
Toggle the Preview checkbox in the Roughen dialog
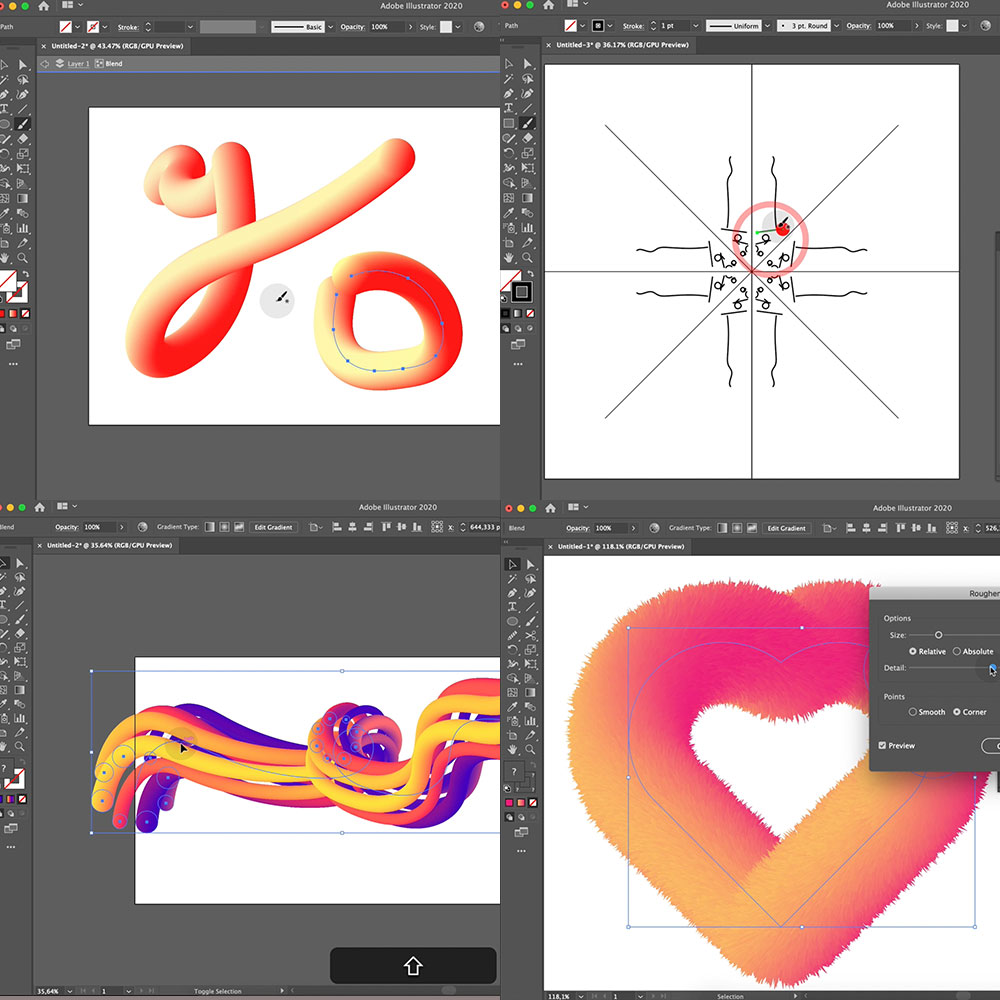tap(882, 745)
